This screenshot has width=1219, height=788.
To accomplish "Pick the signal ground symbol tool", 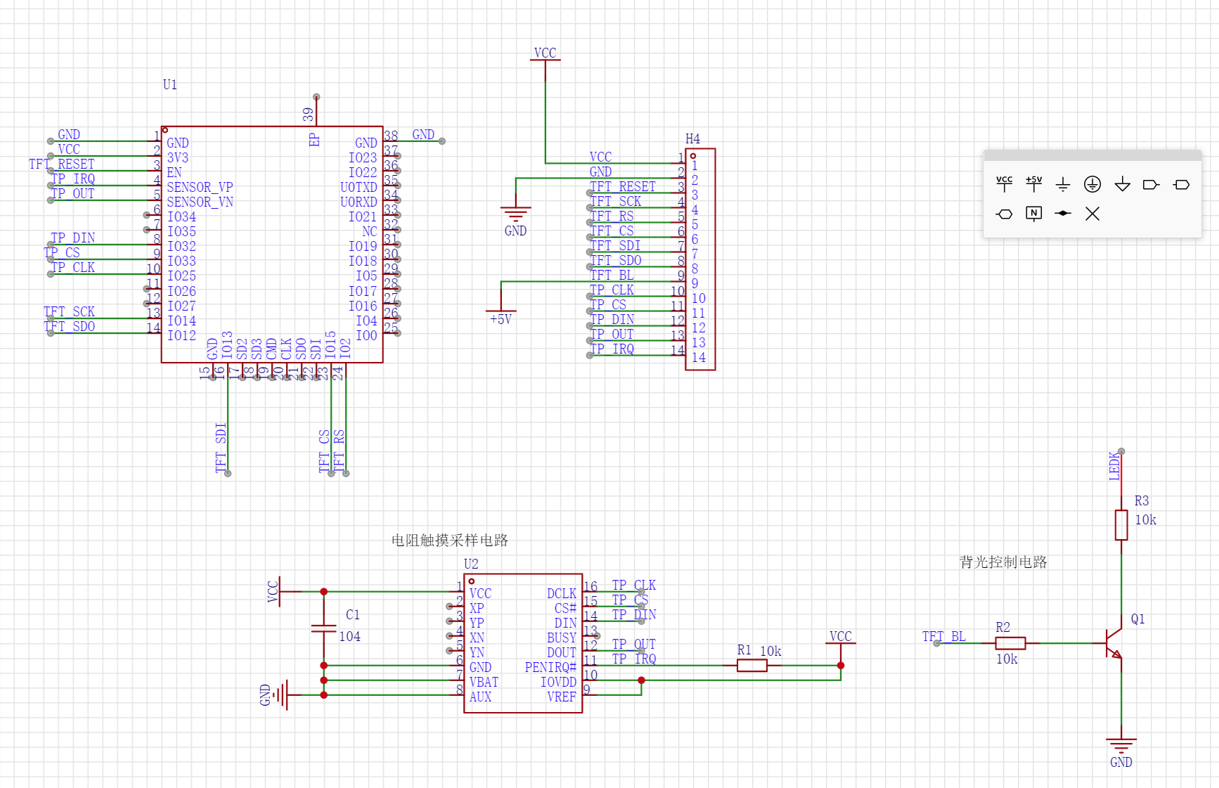I will tap(1063, 184).
